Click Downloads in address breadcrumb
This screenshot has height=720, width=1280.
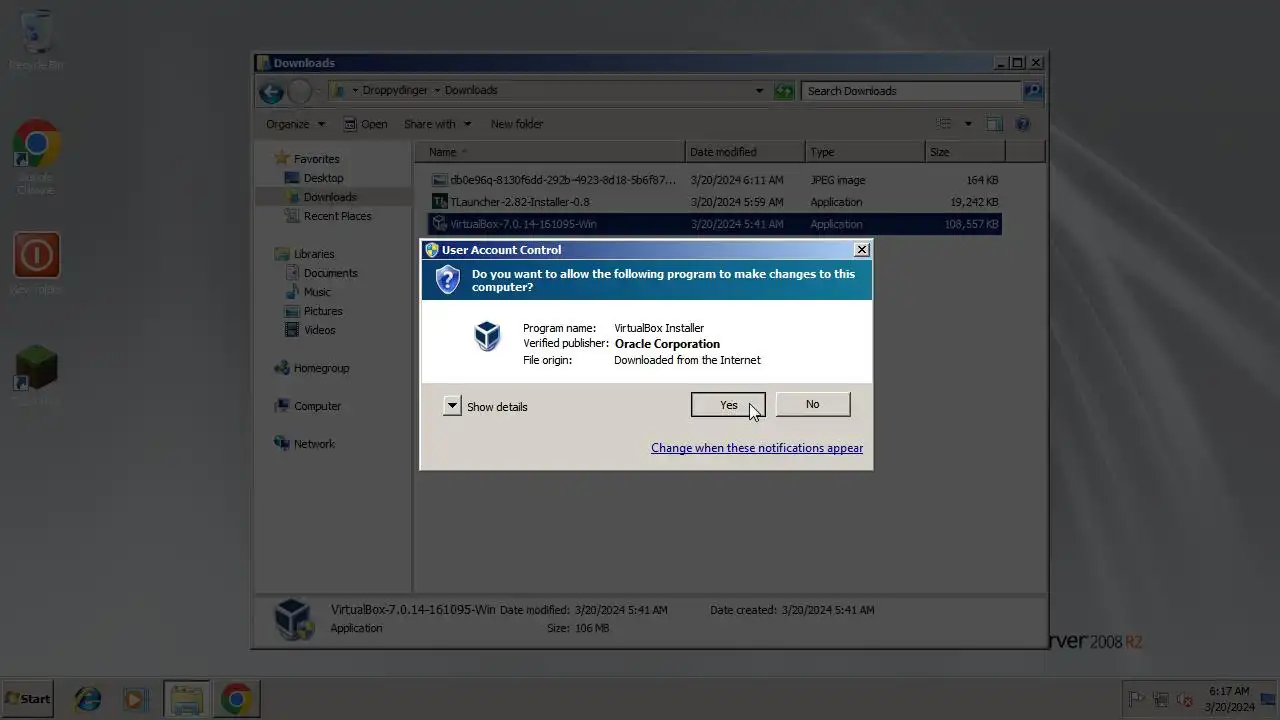[x=471, y=90]
